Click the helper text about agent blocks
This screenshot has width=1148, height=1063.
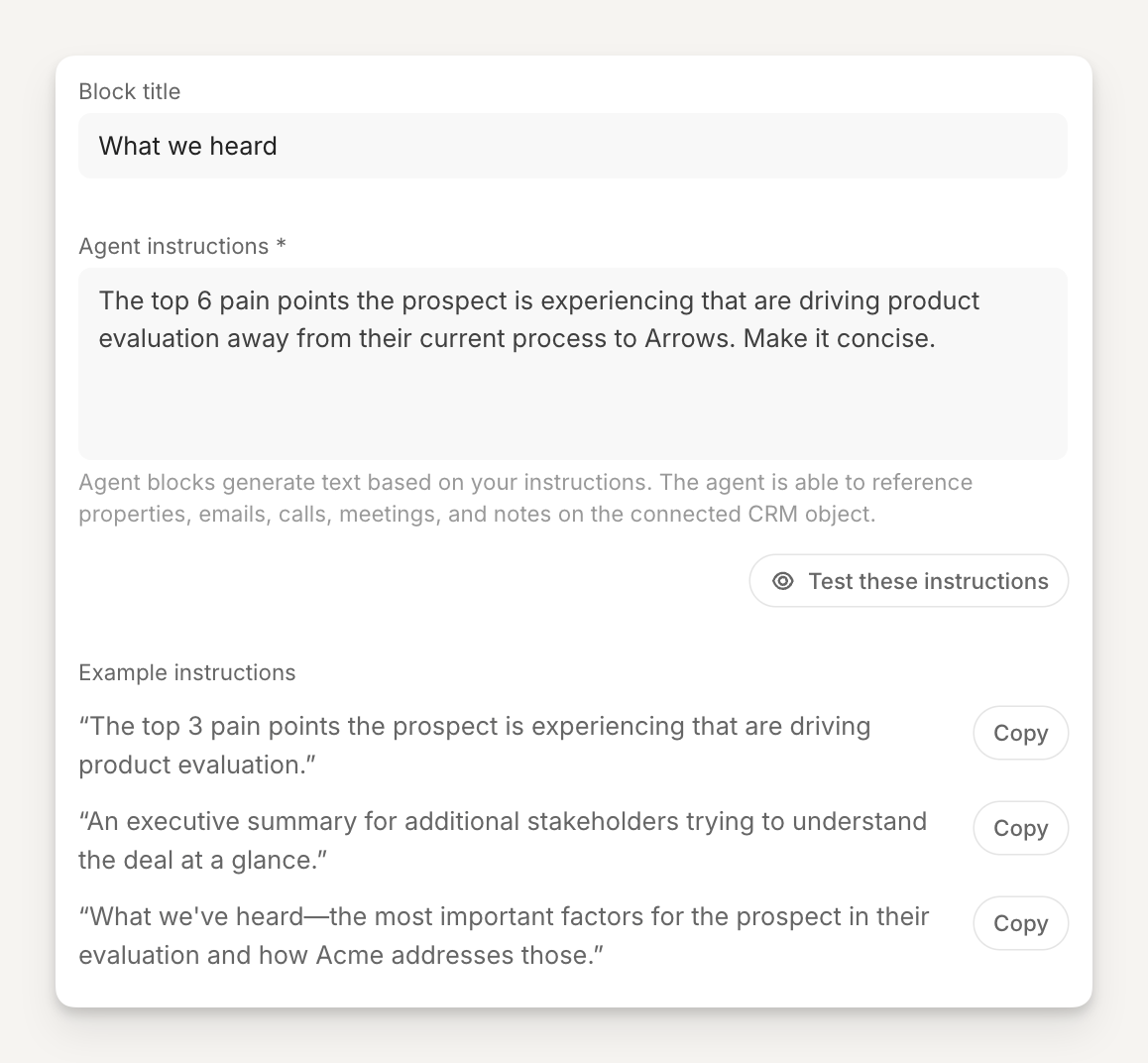525,498
